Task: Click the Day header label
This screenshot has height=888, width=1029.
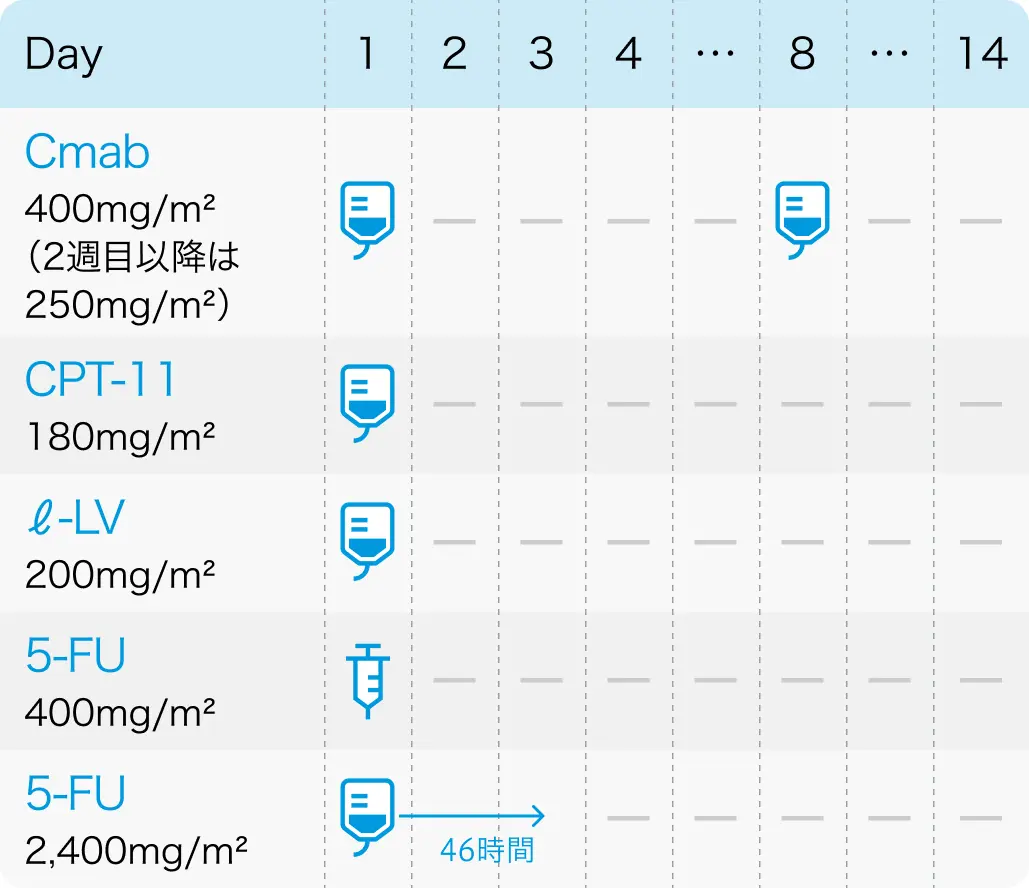Action: [64, 55]
